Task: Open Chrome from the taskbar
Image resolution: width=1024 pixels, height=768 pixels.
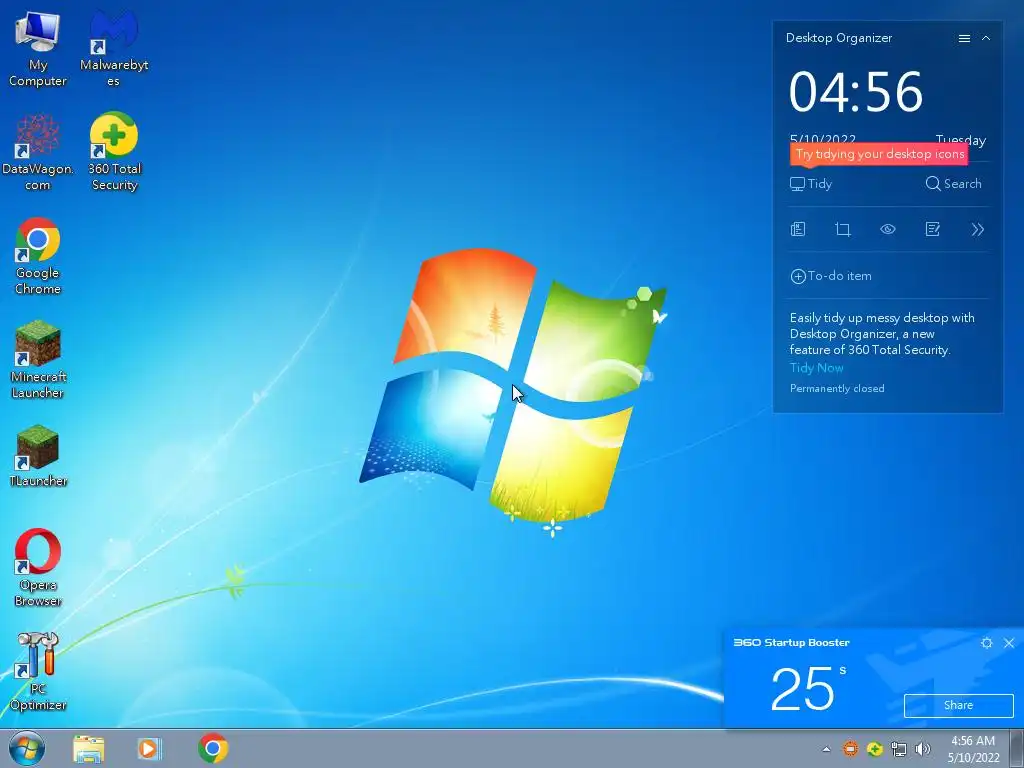Action: (213, 748)
